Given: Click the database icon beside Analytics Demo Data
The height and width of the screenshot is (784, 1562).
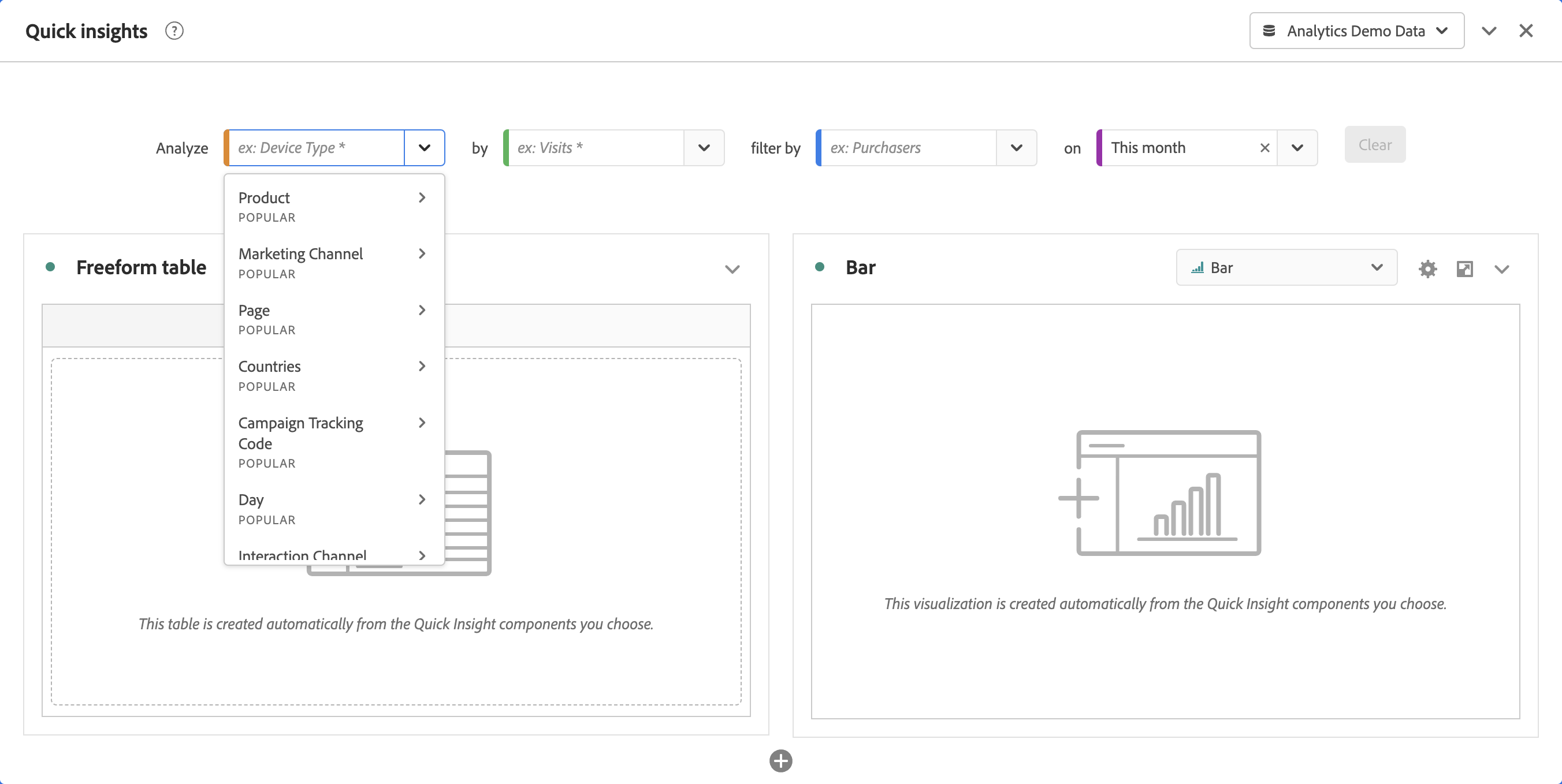Looking at the screenshot, I should coord(1269,30).
